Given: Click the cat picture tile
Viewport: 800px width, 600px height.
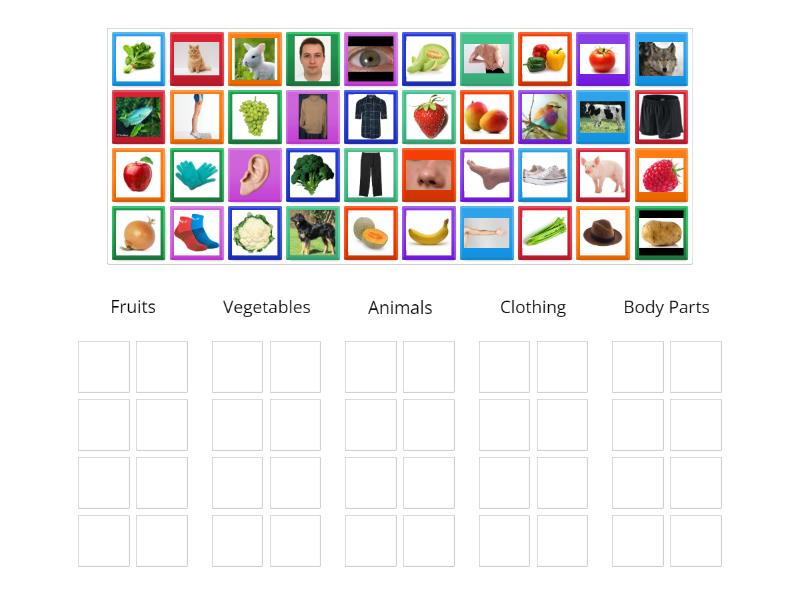Looking at the screenshot, I should pos(196,59).
